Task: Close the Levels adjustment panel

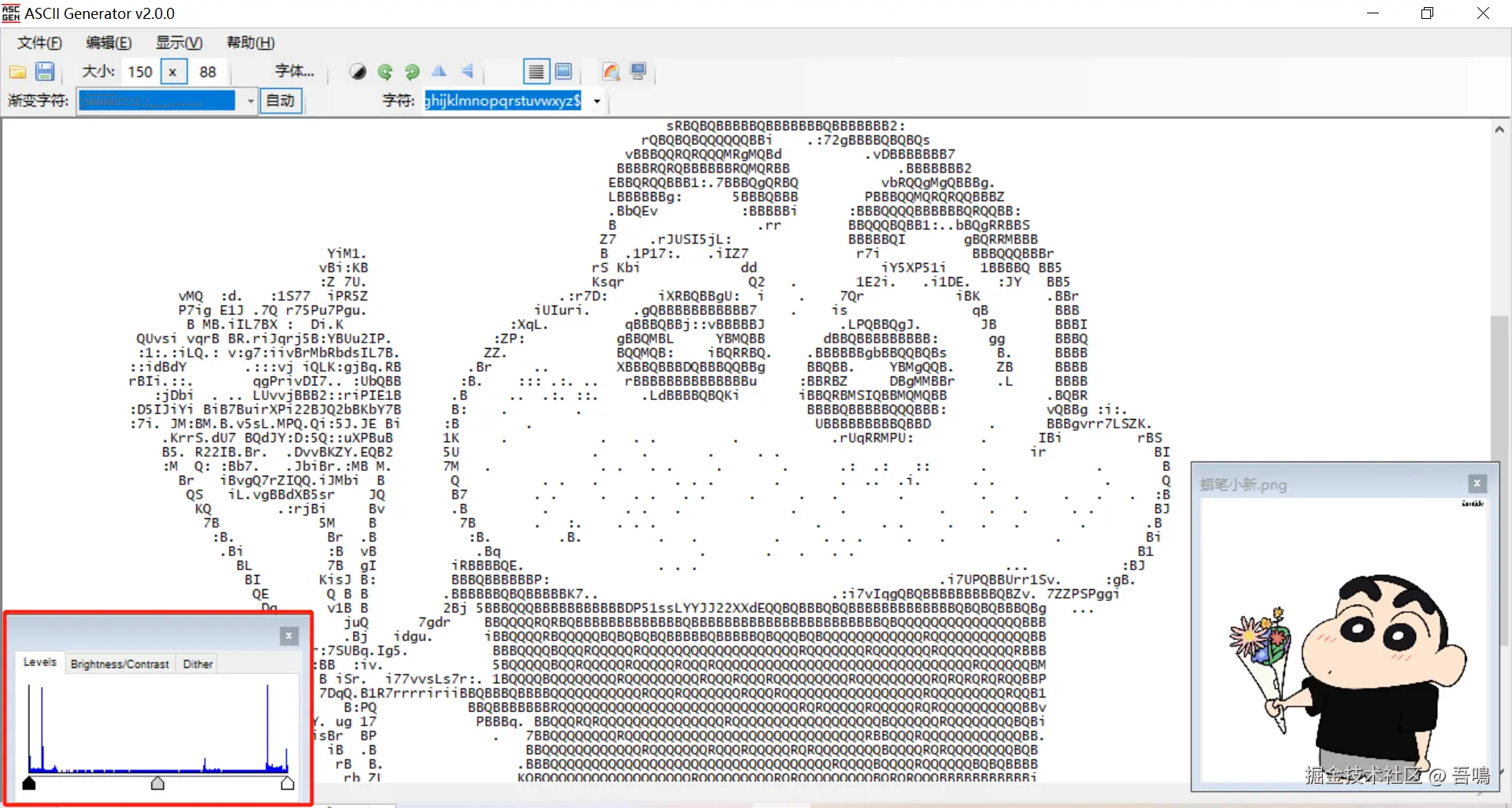Action: coord(289,636)
